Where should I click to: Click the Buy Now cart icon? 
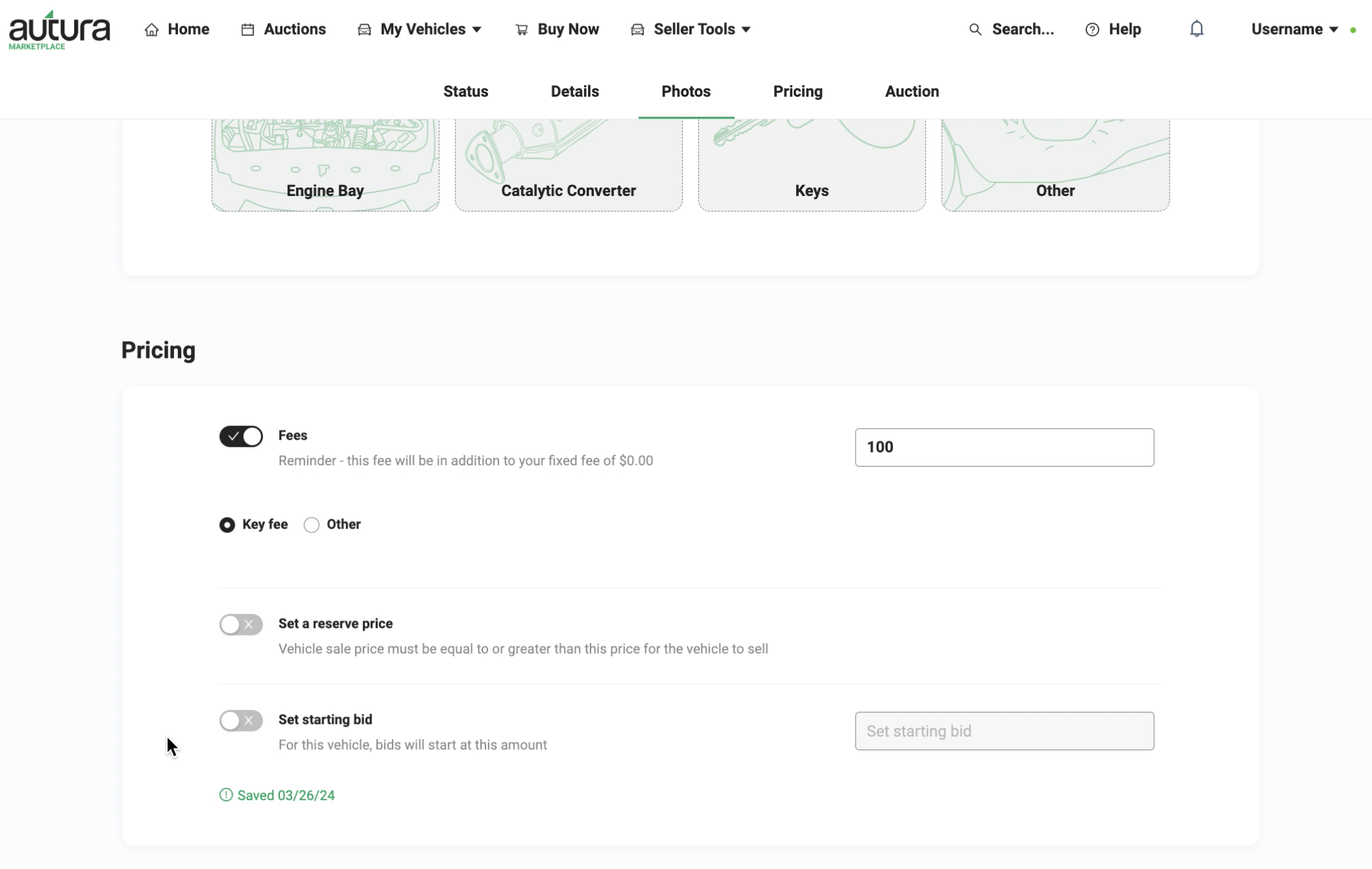[522, 30]
